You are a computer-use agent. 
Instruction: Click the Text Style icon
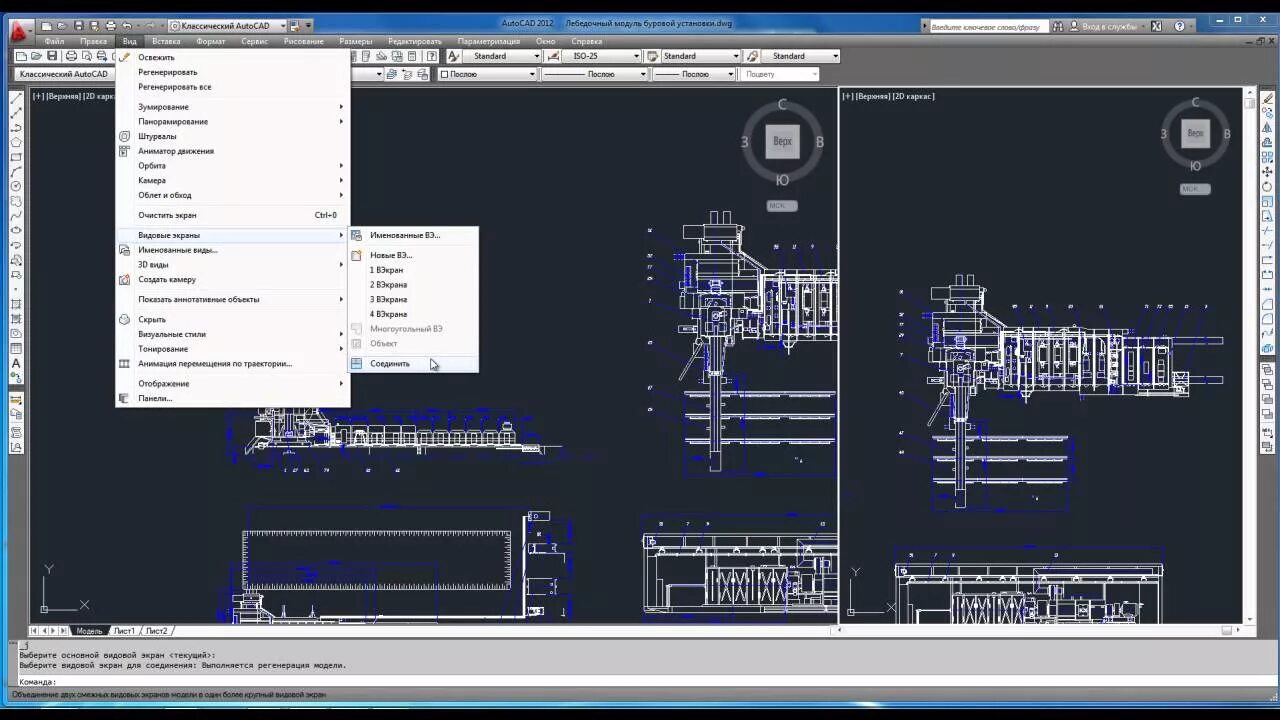click(x=453, y=56)
